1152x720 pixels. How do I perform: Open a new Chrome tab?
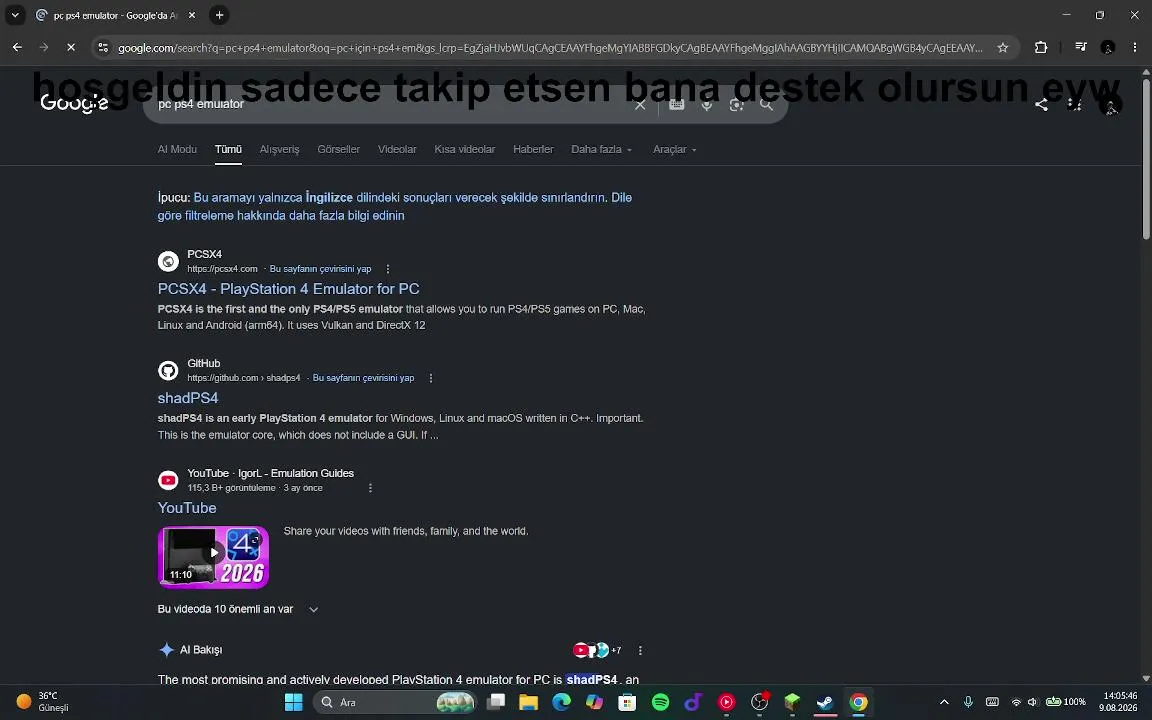point(219,15)
